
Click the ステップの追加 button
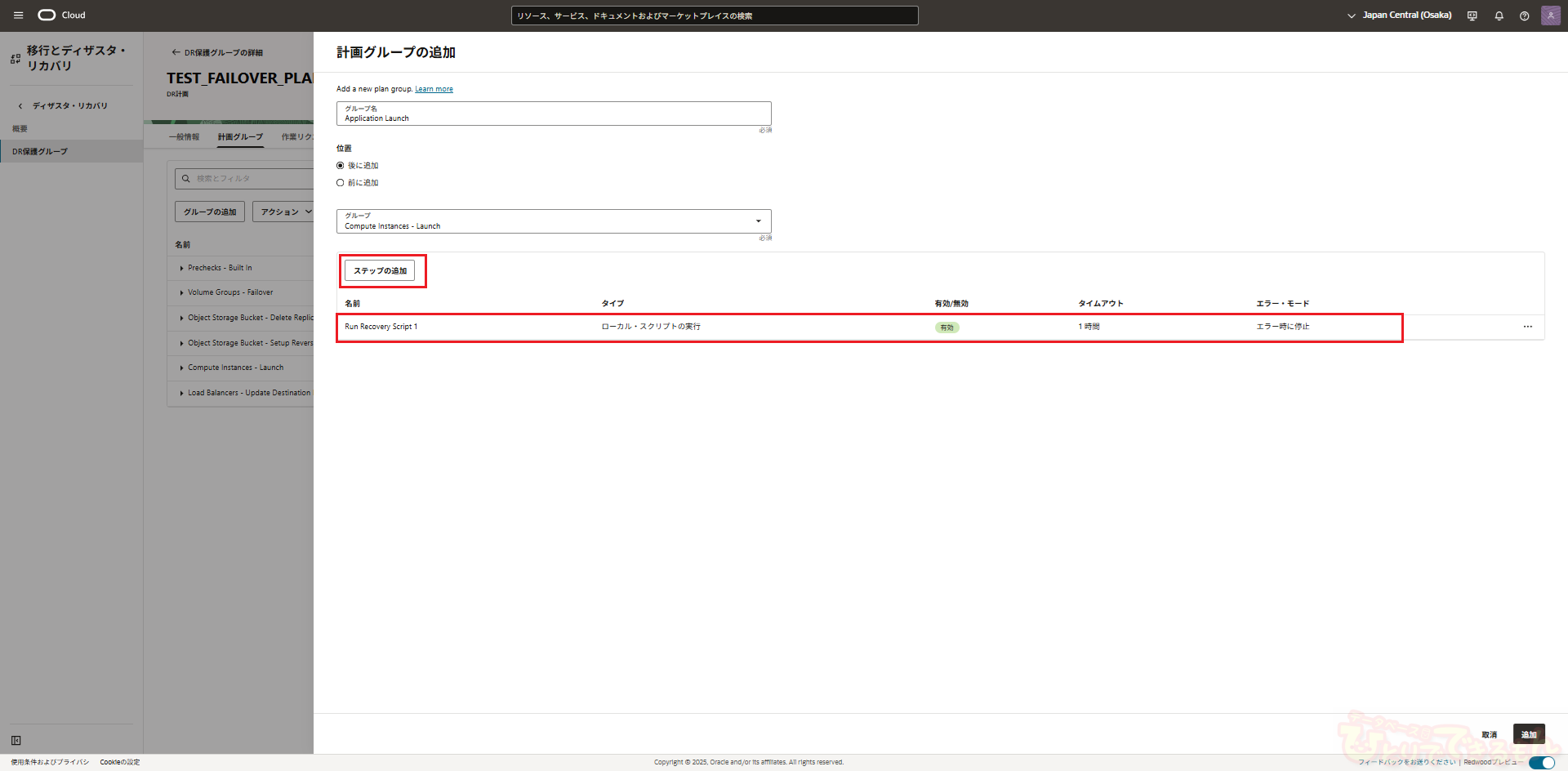380,270
